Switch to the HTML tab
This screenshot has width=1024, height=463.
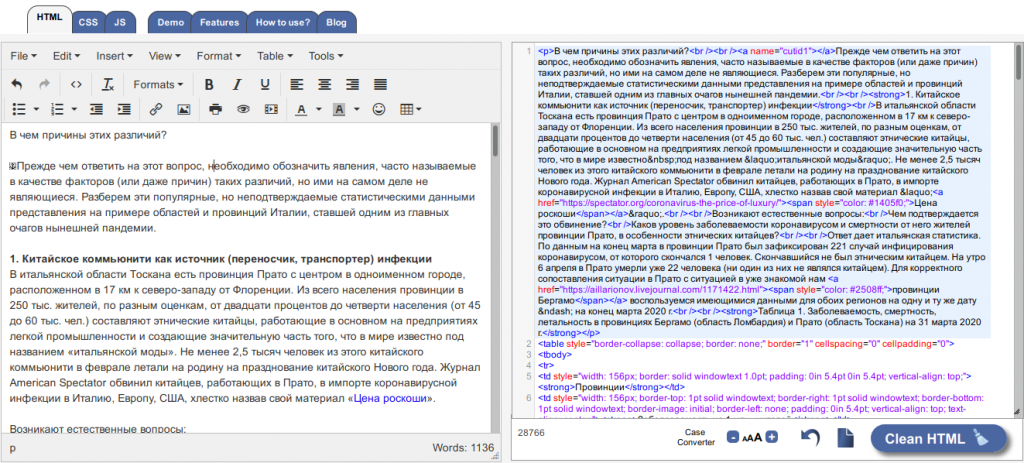pyautogui.click(x=50, y=20)
